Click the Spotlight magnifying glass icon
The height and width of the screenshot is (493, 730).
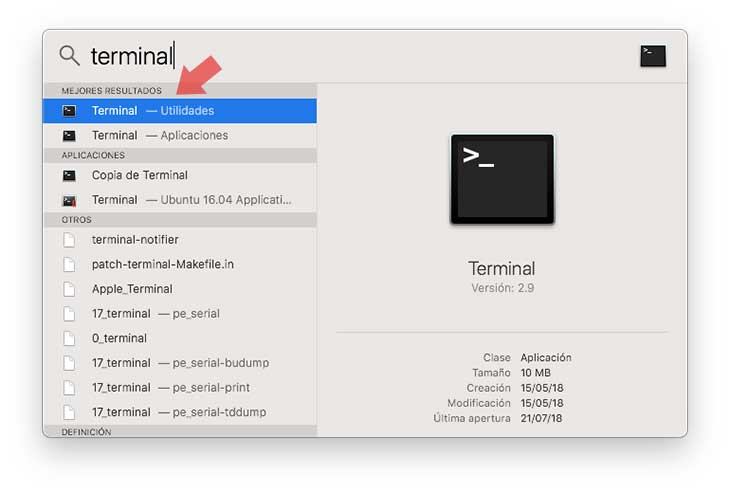point(69,55)
